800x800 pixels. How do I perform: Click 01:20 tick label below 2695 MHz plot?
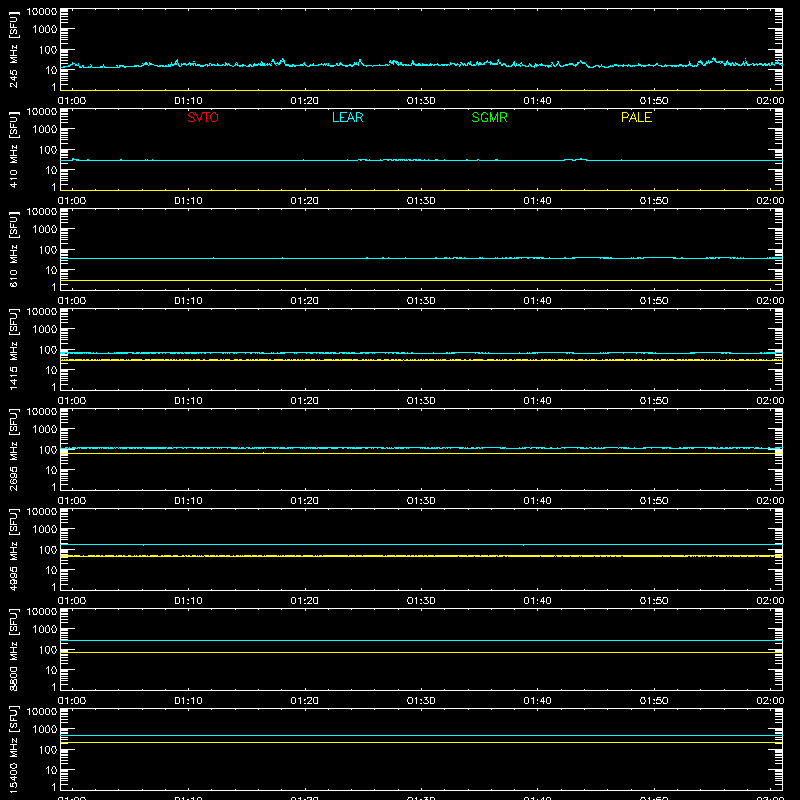(305, 501)
